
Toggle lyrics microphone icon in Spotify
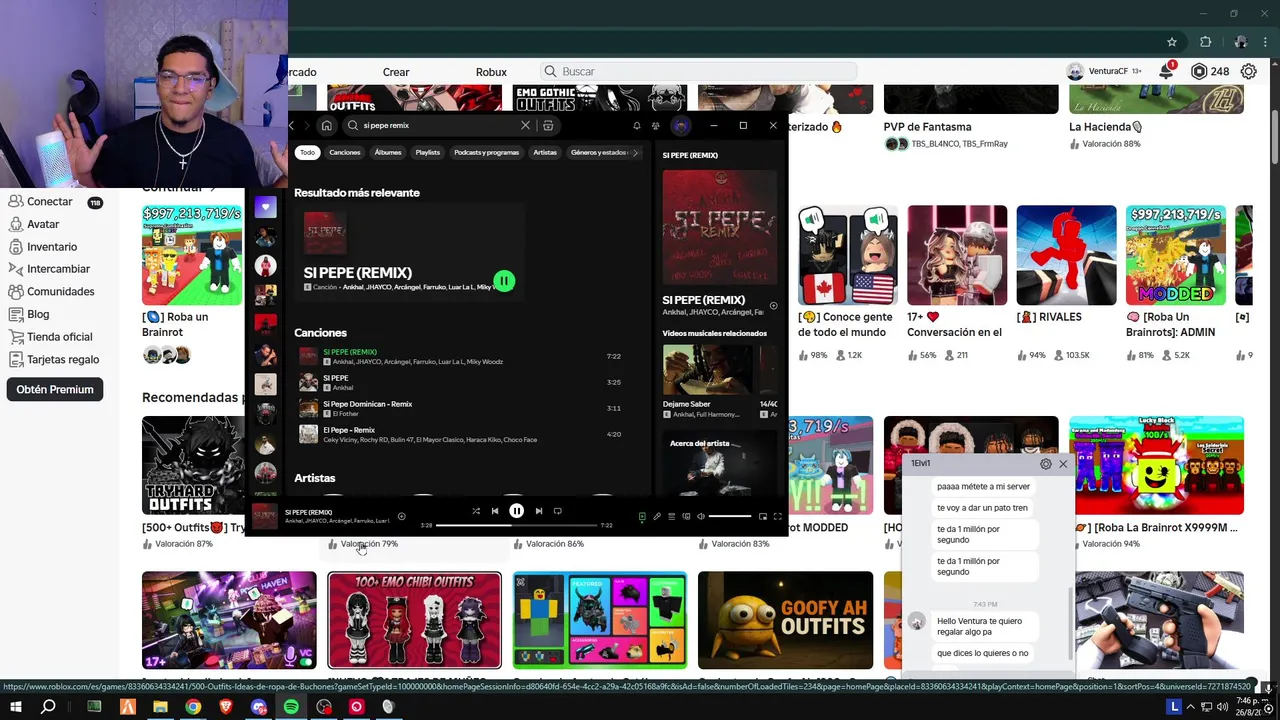point(657,517)
